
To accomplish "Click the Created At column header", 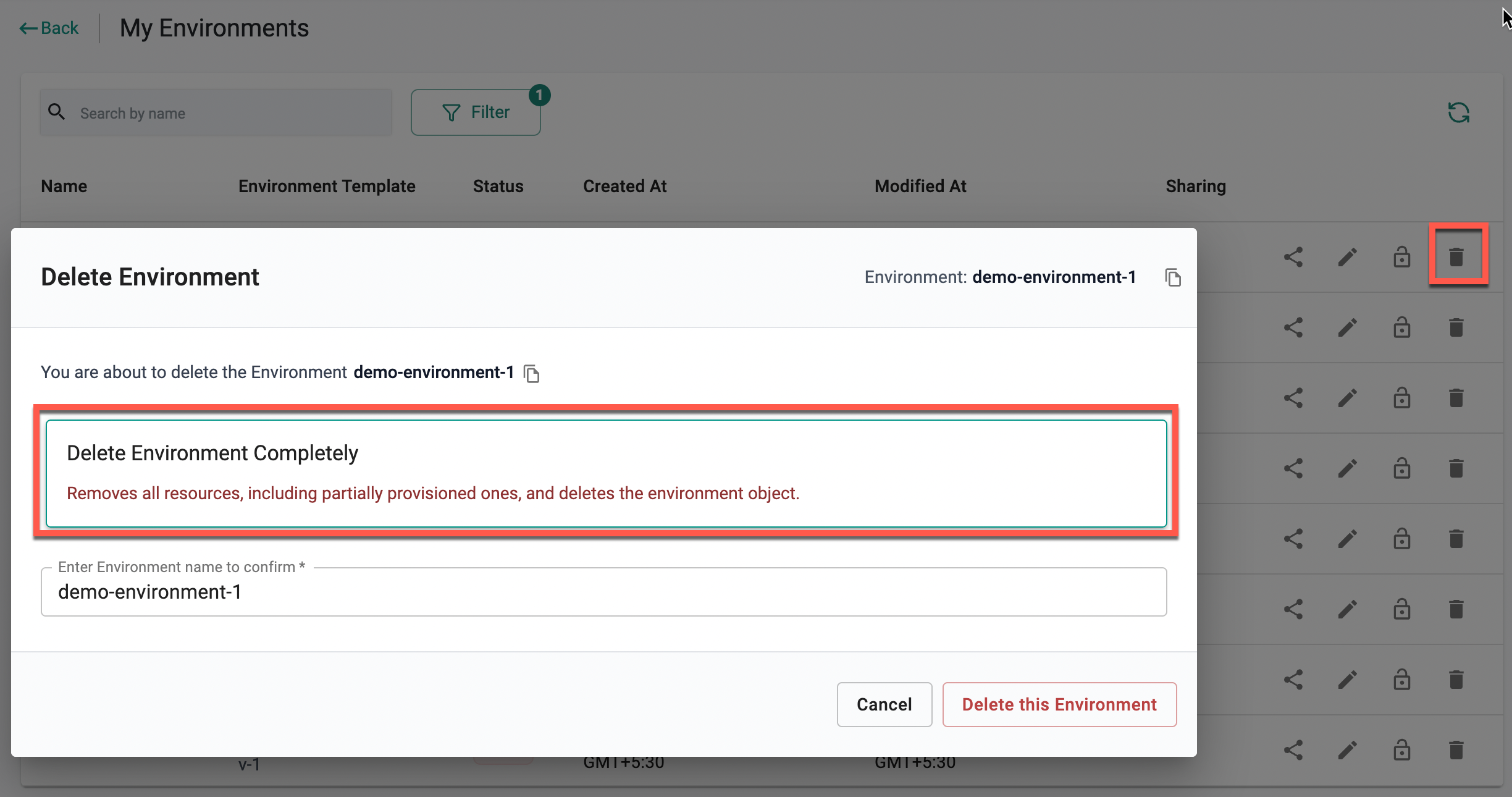I will click(624, 186).
